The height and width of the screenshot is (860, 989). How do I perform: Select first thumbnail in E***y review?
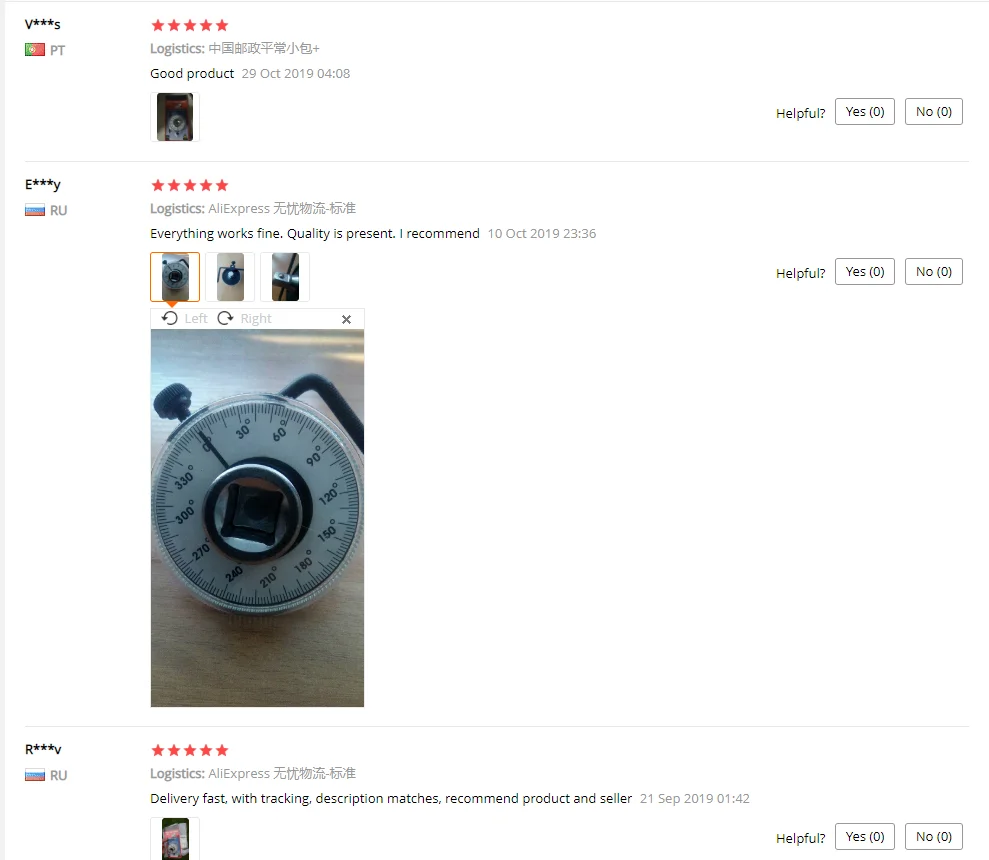[175, 277]
